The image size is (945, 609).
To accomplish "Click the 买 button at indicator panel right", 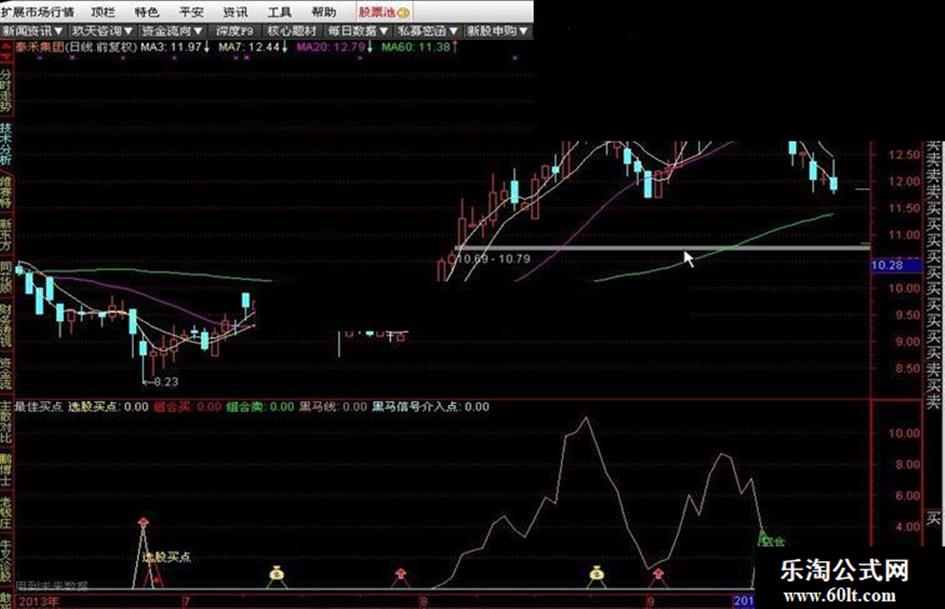I will 934,518.
